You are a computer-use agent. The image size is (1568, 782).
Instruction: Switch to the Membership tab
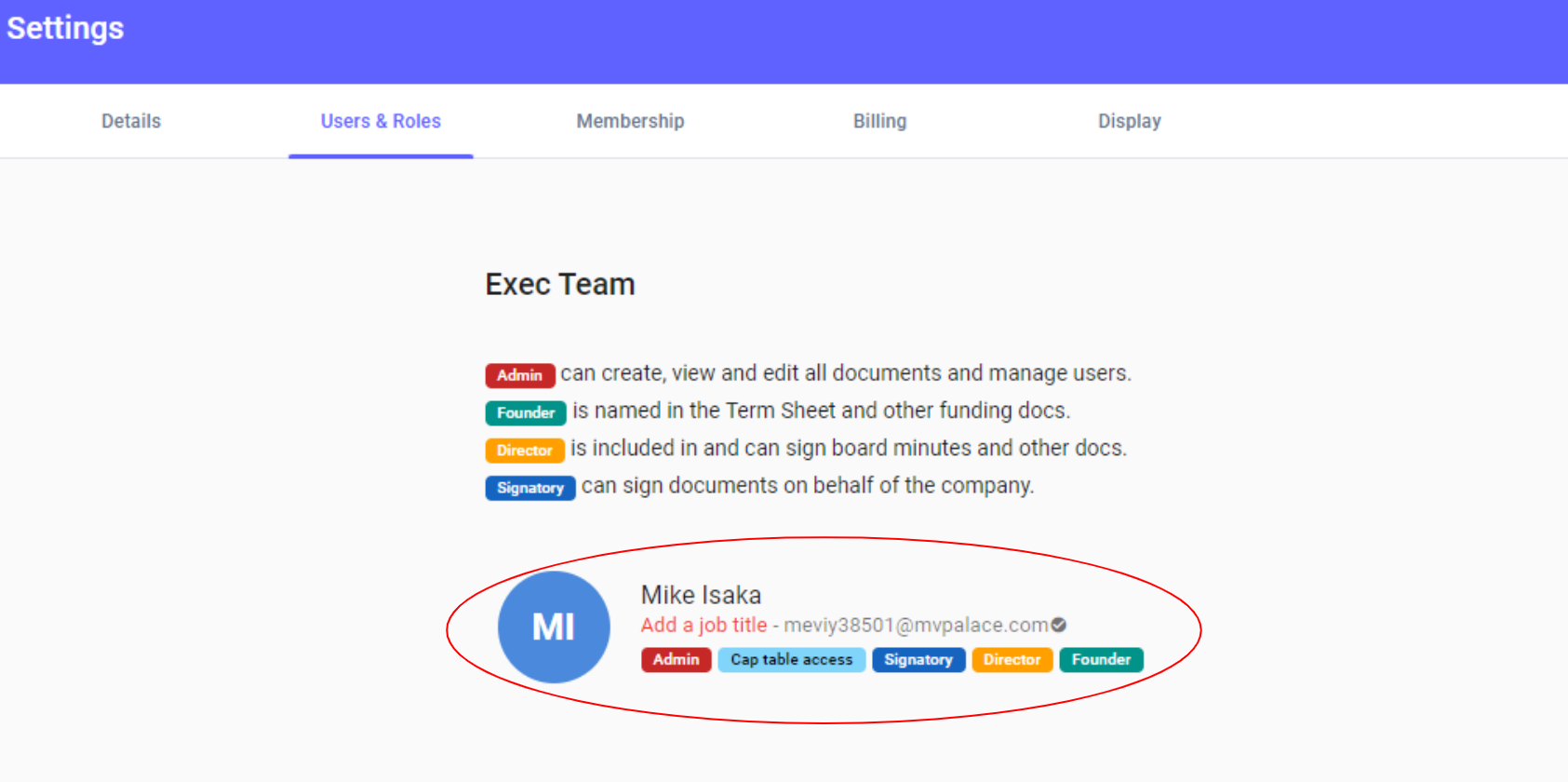pyautogui.click(x=630, y=121)
